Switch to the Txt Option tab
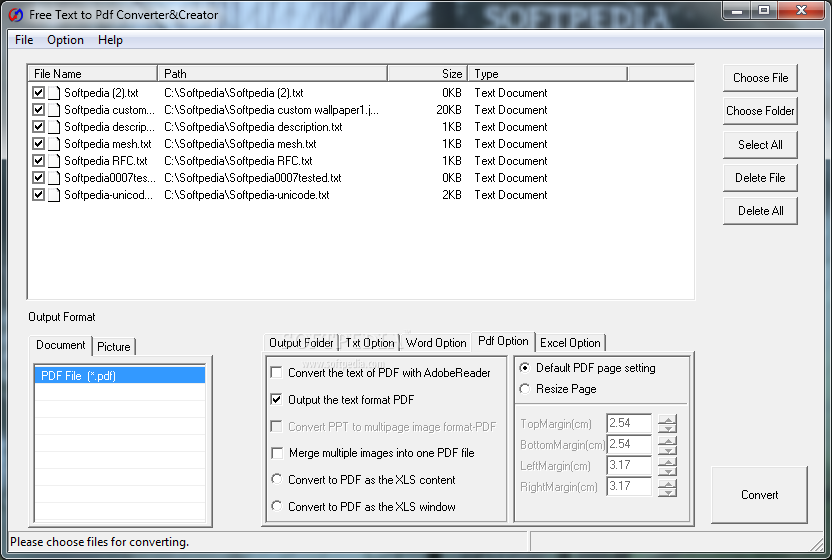The width and height of the screenshot is (832, 560). click(370, 343)
